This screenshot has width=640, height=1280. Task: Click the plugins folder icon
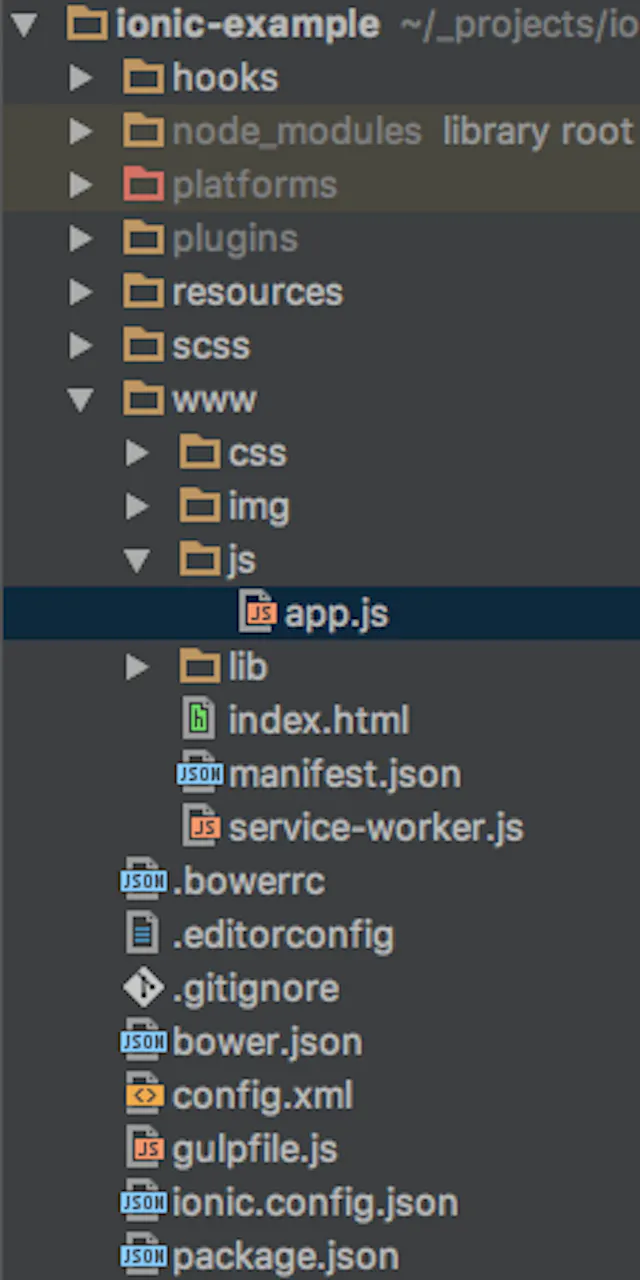click(x=144, y=237)
